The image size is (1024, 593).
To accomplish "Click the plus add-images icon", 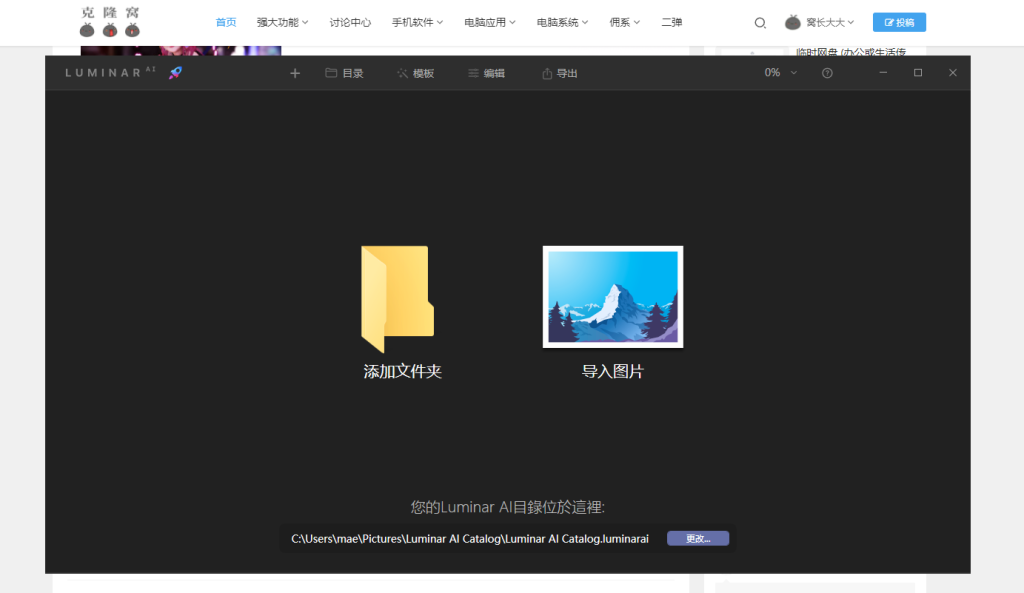I will (295, 73).
